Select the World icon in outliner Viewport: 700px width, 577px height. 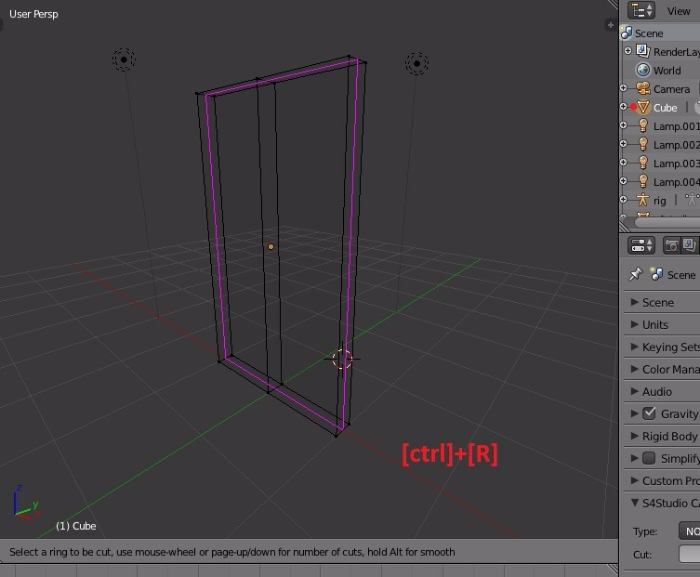(x=643, y=70)
